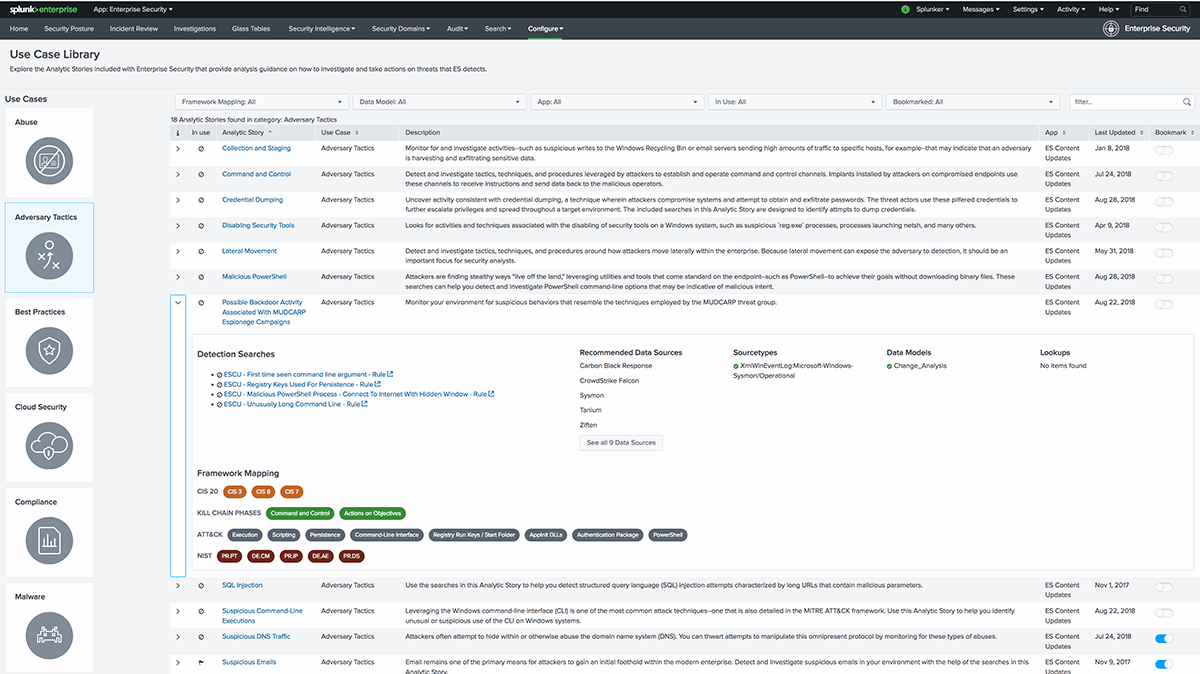Click the magnifier in the filter field

tap(1186, 101)
